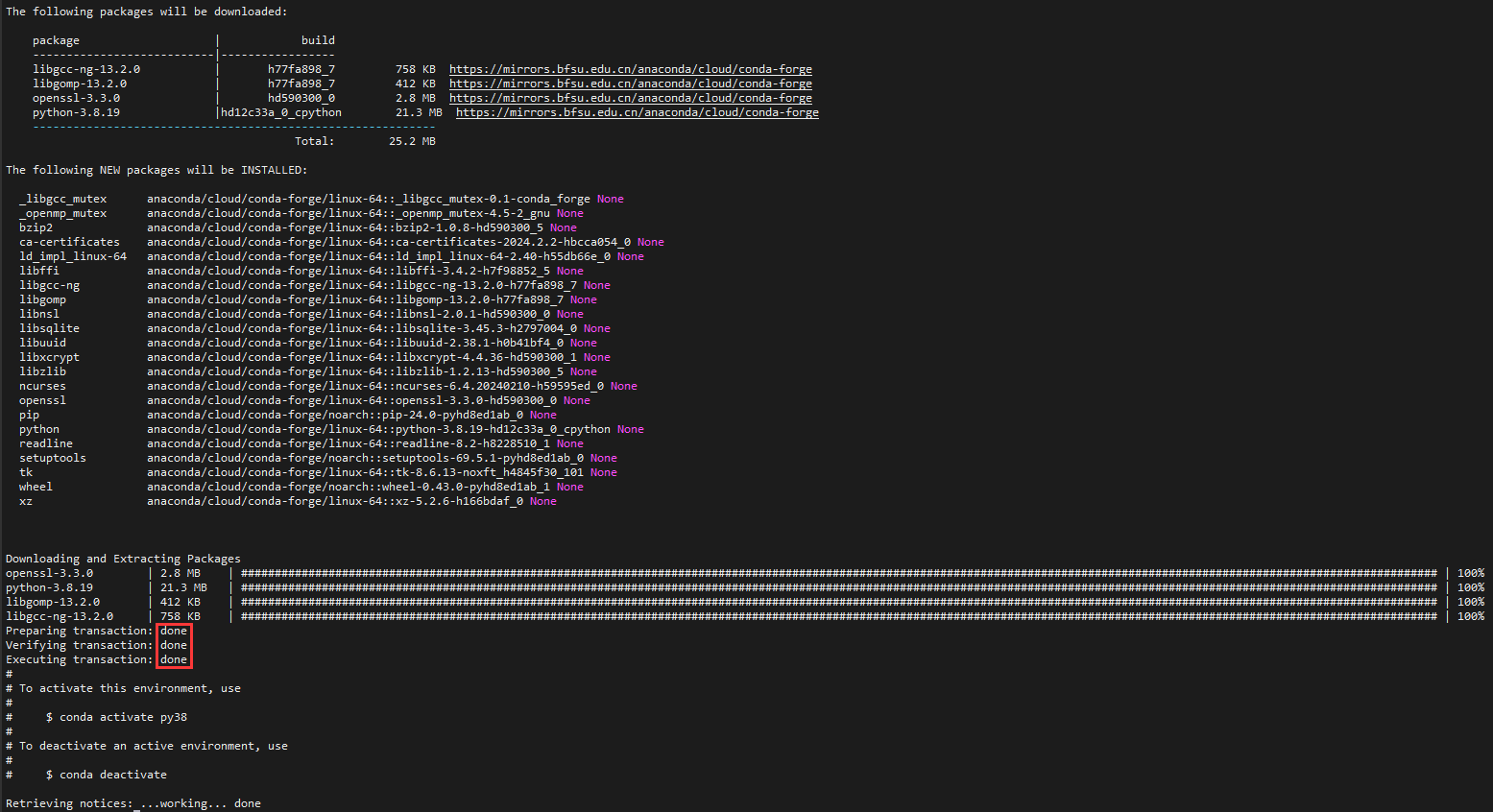
Task: Click 'The following NEW packages will be INSTALLED:' line
Action: coord(157,170)
